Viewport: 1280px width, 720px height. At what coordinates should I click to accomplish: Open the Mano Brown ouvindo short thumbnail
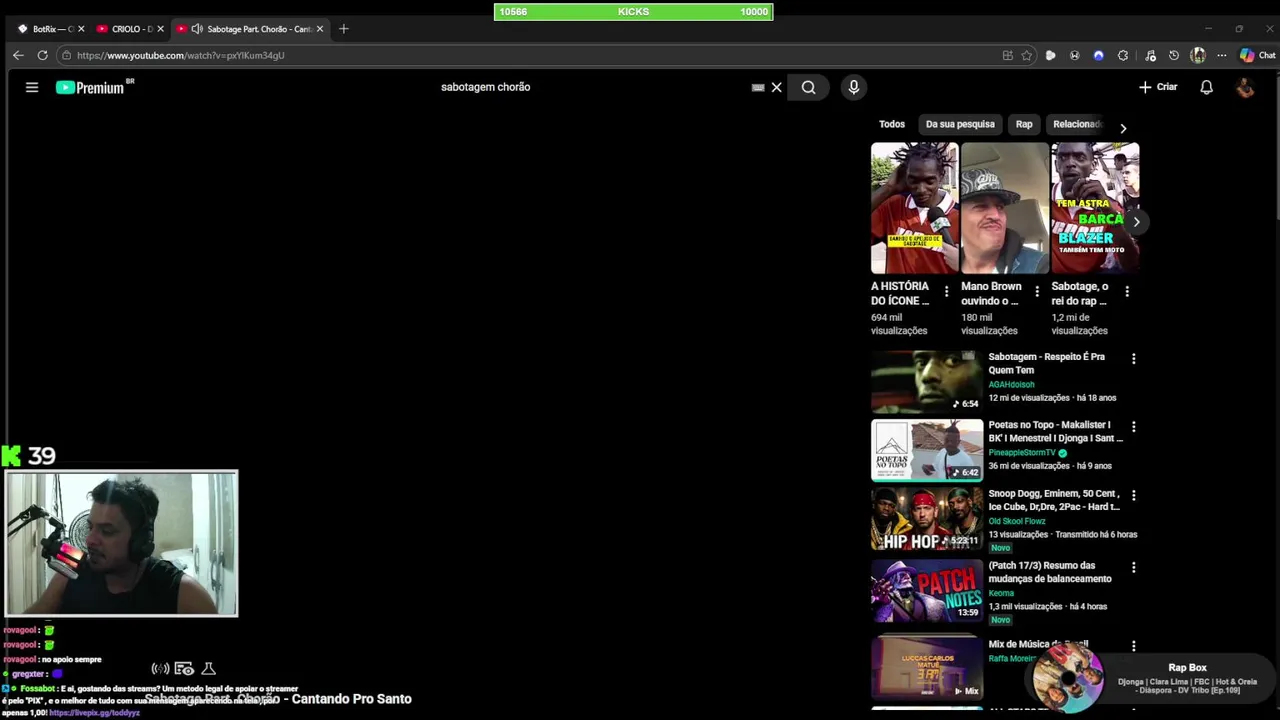(1005, 208)
